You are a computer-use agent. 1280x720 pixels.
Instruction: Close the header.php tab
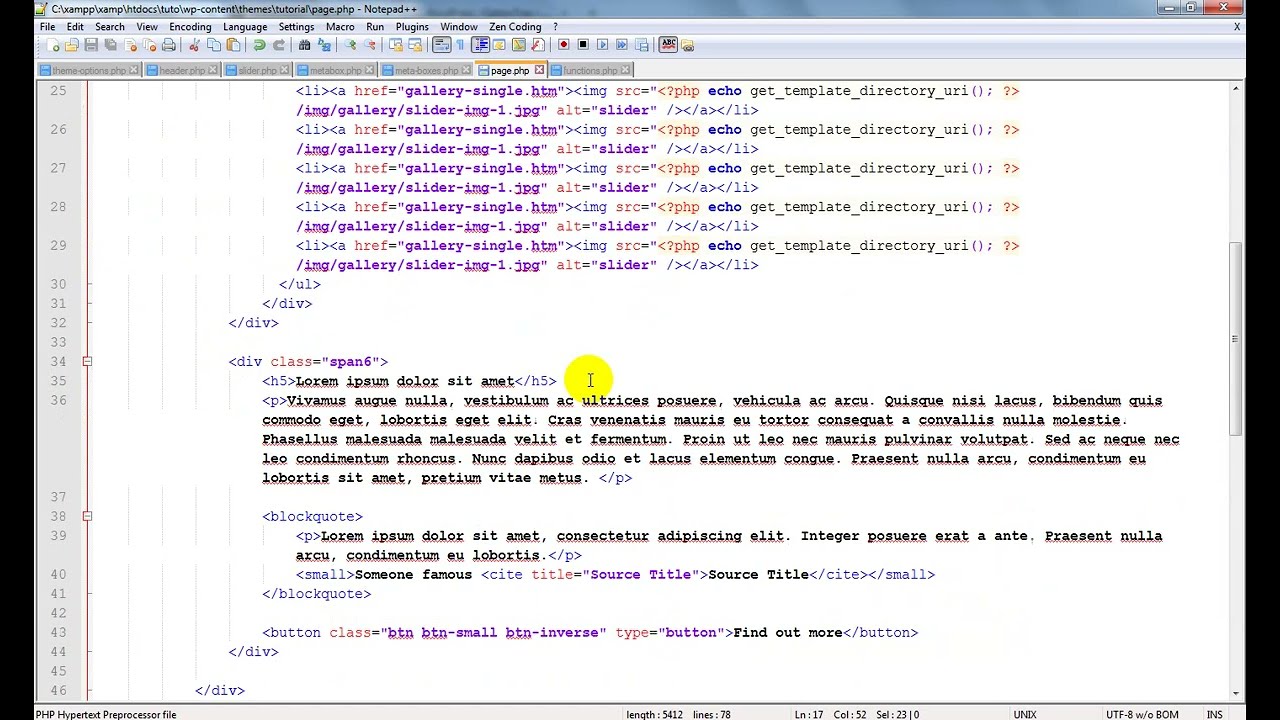click(213, 70)
